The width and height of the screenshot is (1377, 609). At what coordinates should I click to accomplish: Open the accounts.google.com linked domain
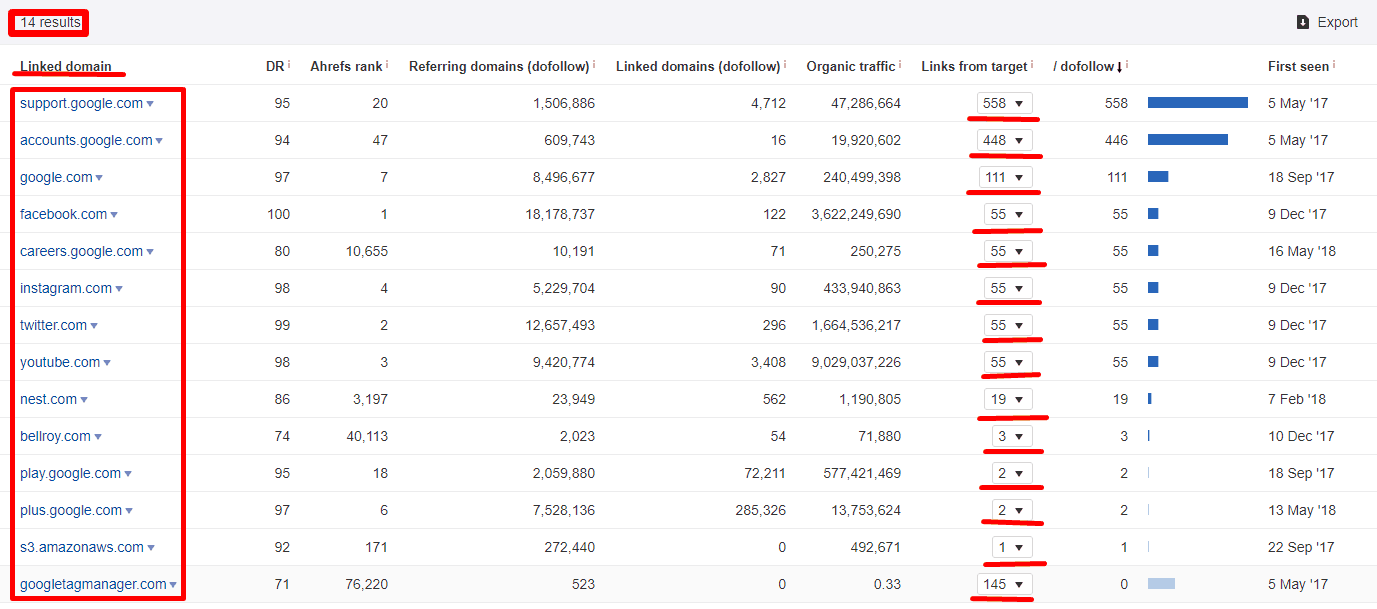coord(86,140)
